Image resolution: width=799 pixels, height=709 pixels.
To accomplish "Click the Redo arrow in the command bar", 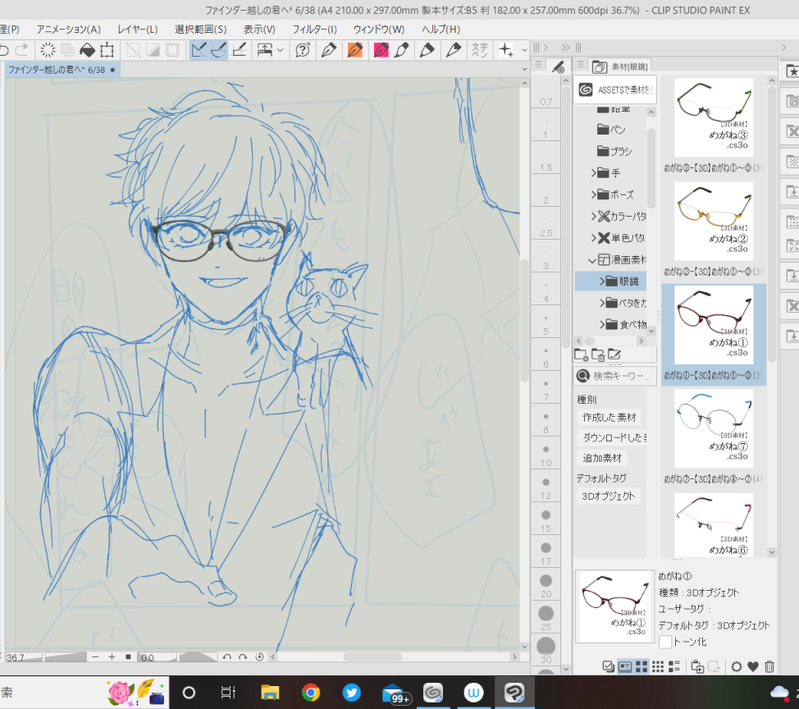I will tap(22, 50).
